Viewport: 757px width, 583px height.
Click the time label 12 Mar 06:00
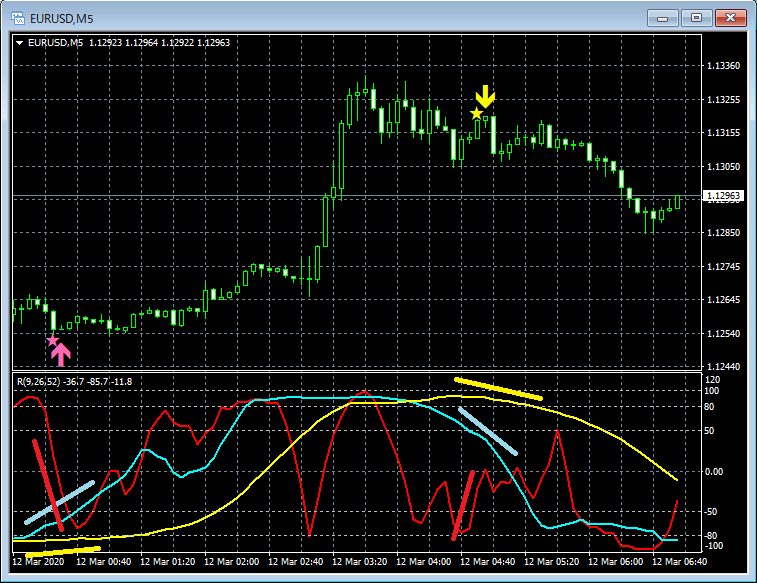616,562
